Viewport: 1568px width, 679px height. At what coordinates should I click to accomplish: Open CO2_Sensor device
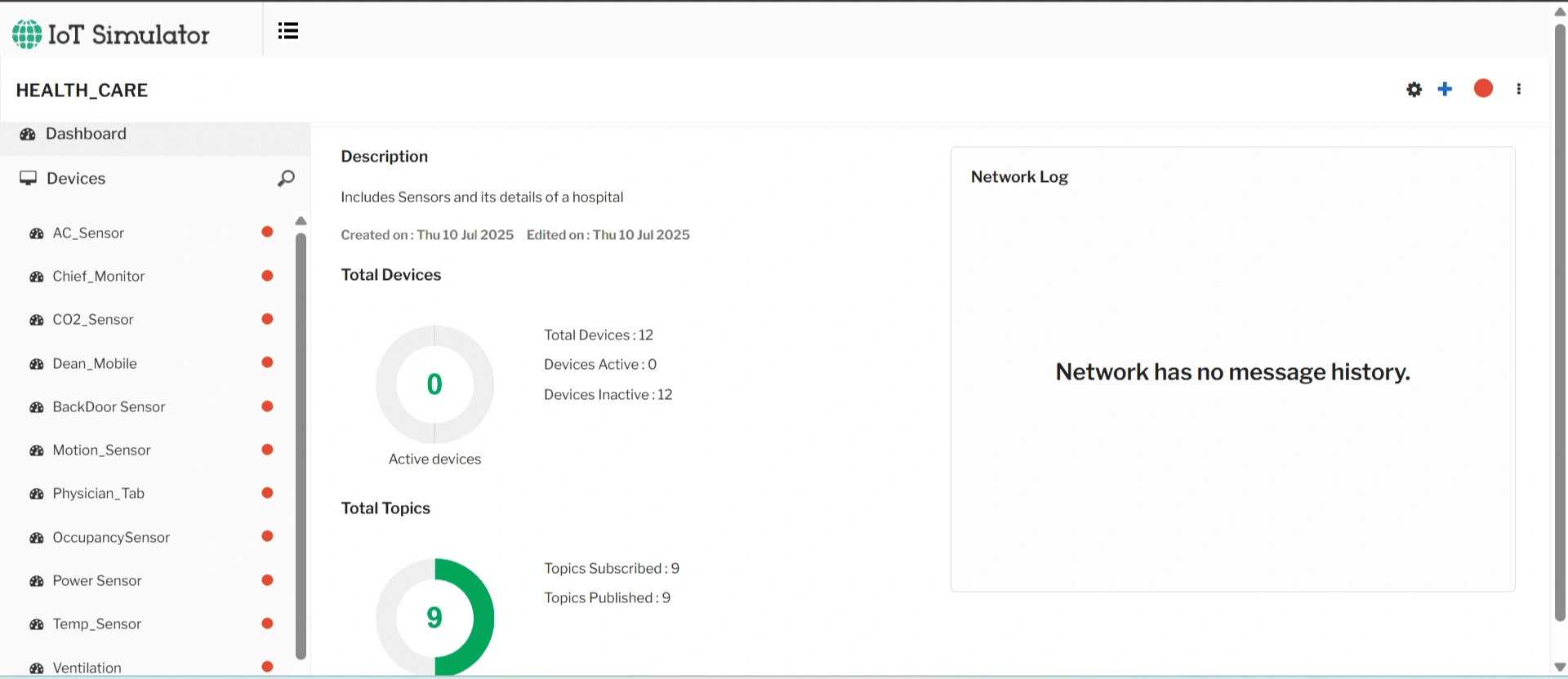(93, 319)
